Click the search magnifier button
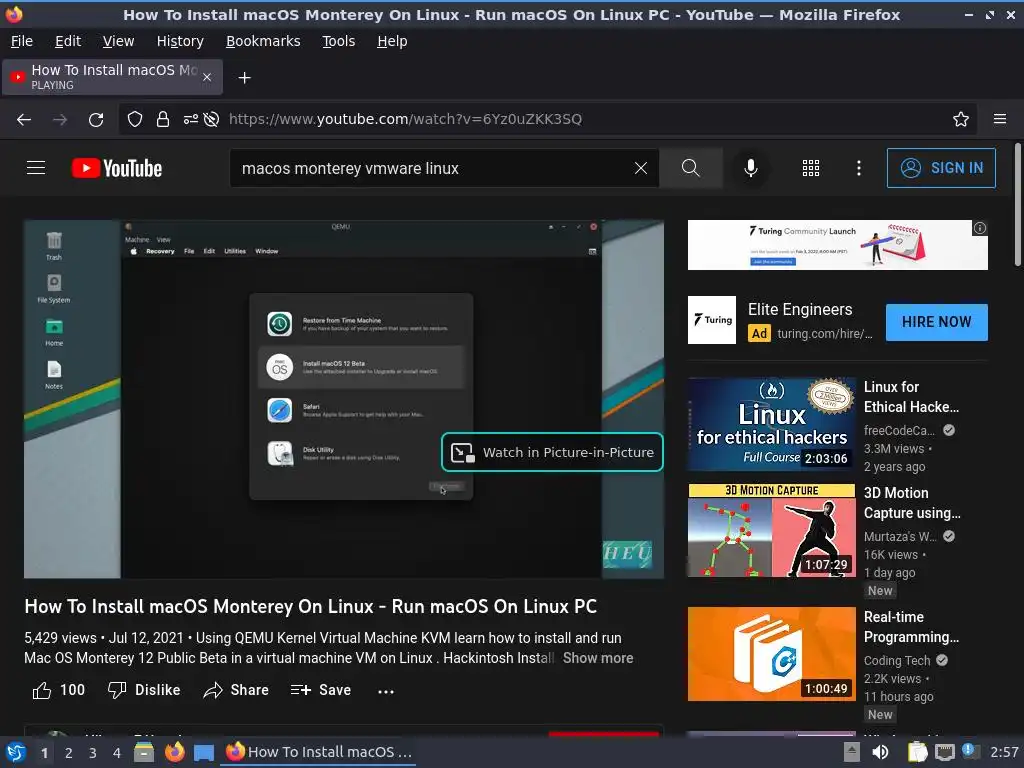Image resolution: width=1024 pixels, height=768 pixels. [x=690, y=168]
